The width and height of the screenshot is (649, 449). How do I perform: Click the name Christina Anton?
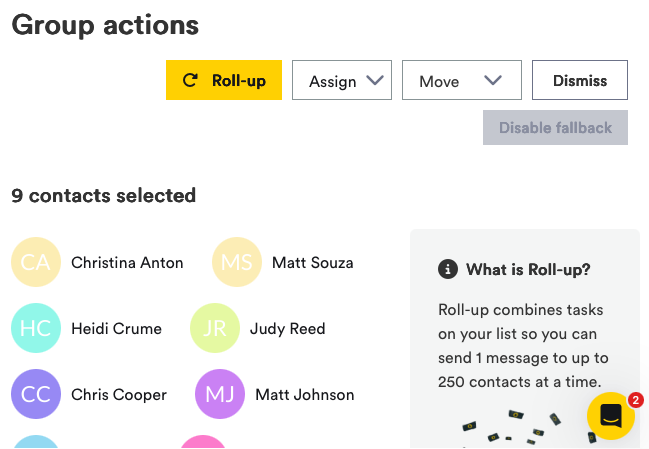(x=127, y=263)
